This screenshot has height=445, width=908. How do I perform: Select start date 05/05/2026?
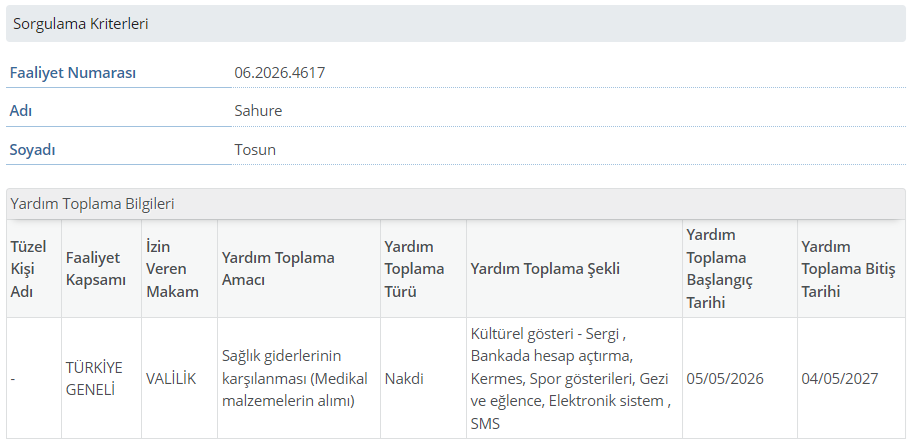[x=725, y=379]
